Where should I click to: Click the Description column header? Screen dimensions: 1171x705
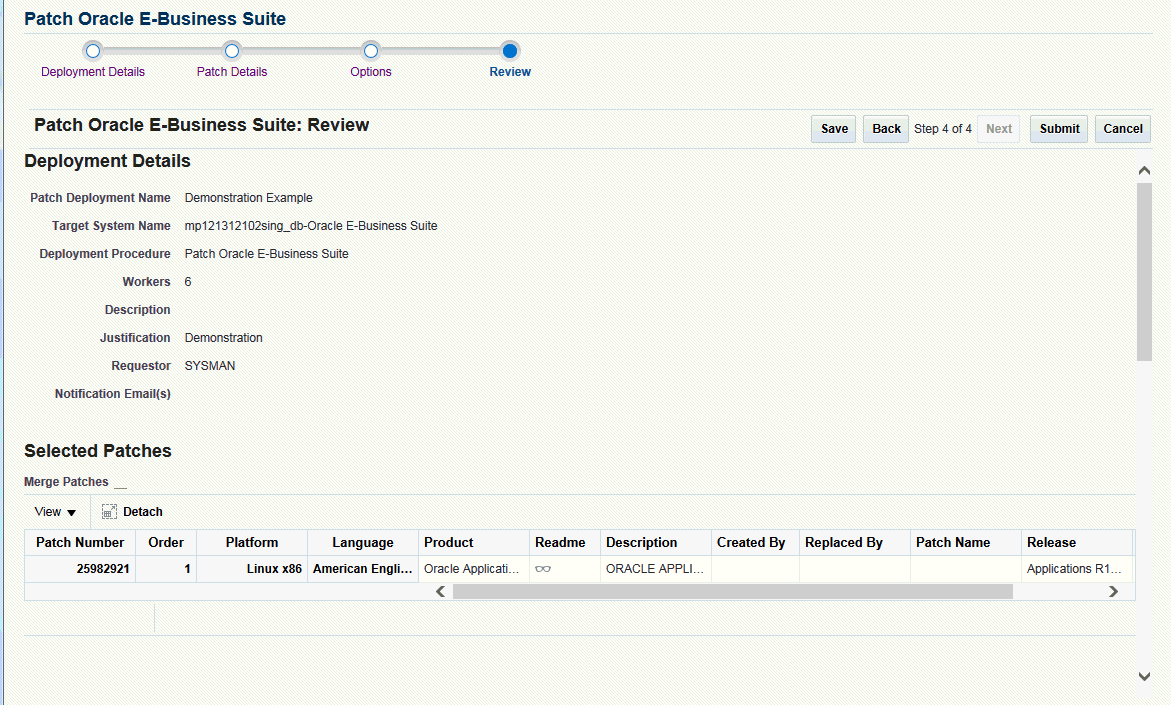coord(656,542)
